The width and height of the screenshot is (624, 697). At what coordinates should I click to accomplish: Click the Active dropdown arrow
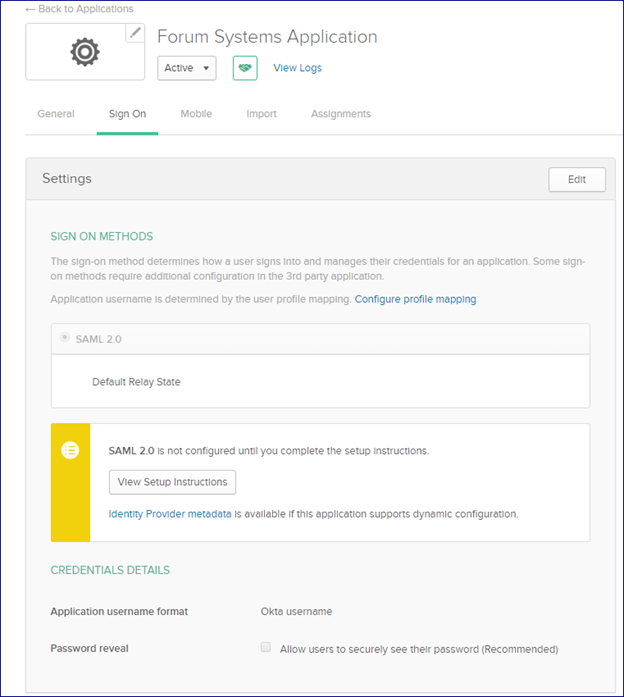tap(206, 68)
